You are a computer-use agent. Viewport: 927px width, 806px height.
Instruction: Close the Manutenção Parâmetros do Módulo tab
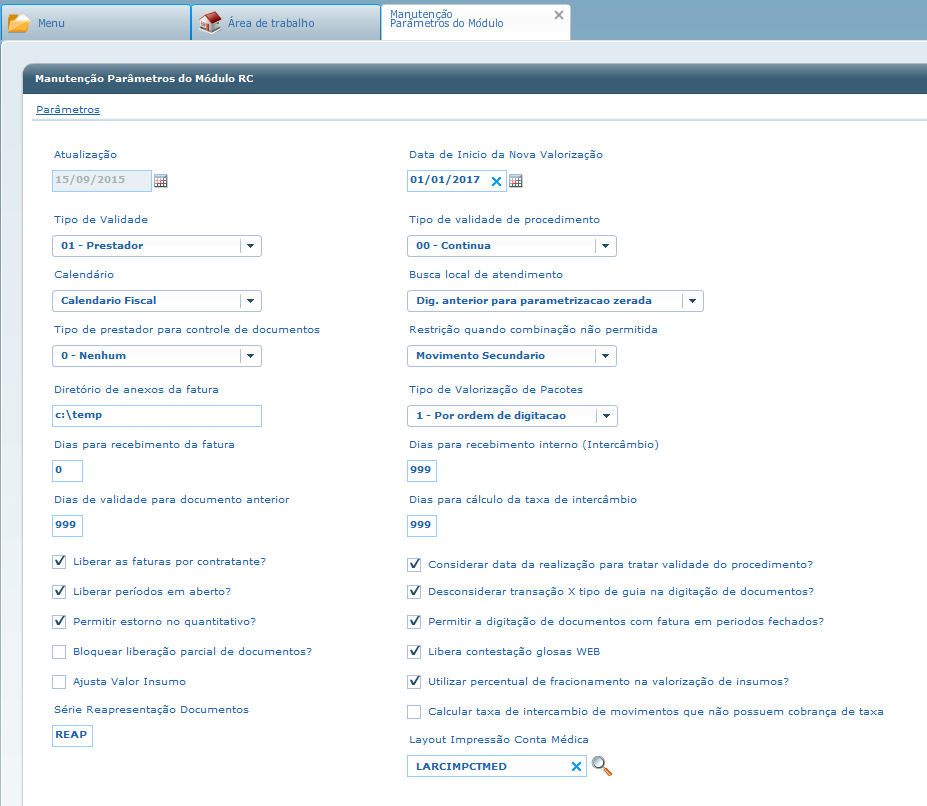[559, 15]
